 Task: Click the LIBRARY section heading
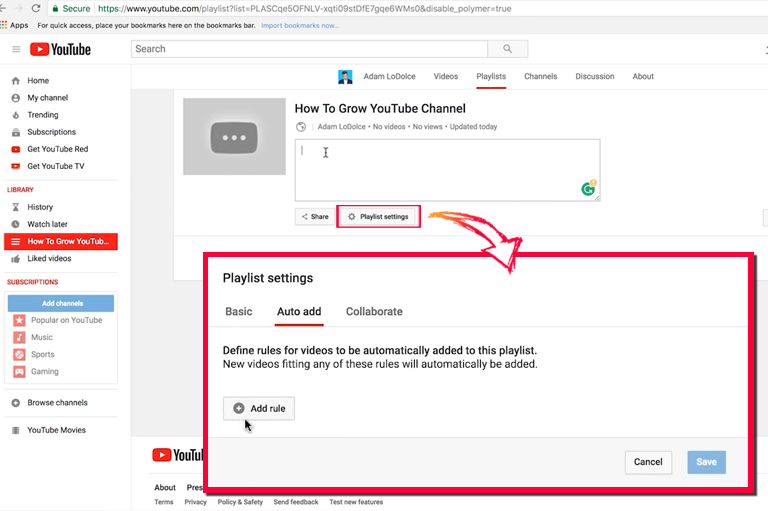click(20, 190)
